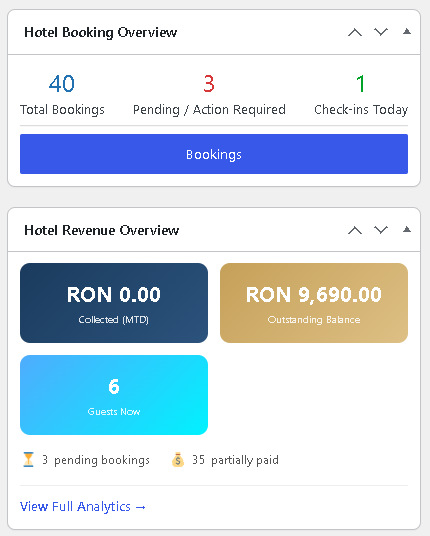Move Hotel Revenue Overview widget up

pos(355,230)
